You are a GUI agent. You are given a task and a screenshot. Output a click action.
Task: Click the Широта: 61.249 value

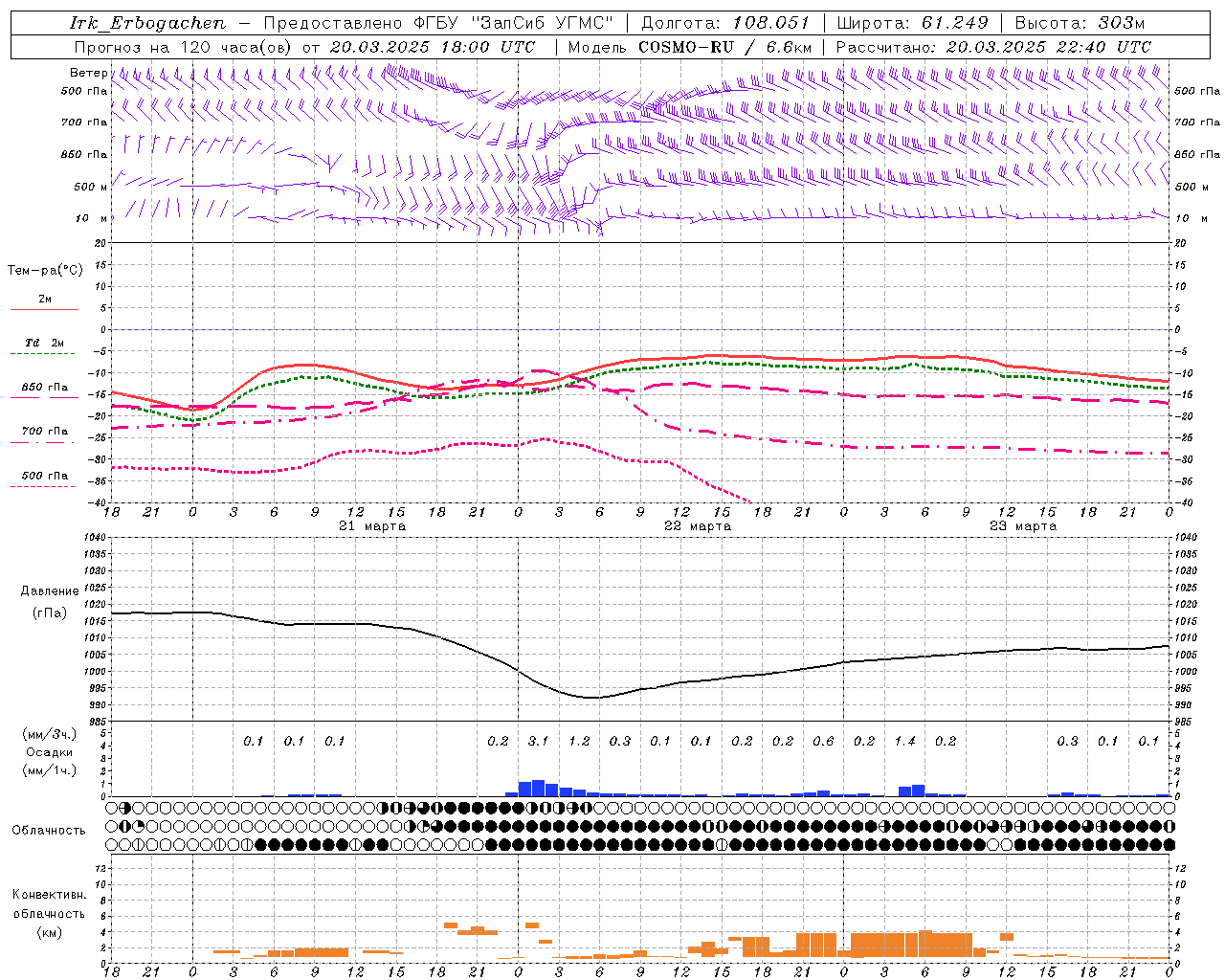point(912,22)
